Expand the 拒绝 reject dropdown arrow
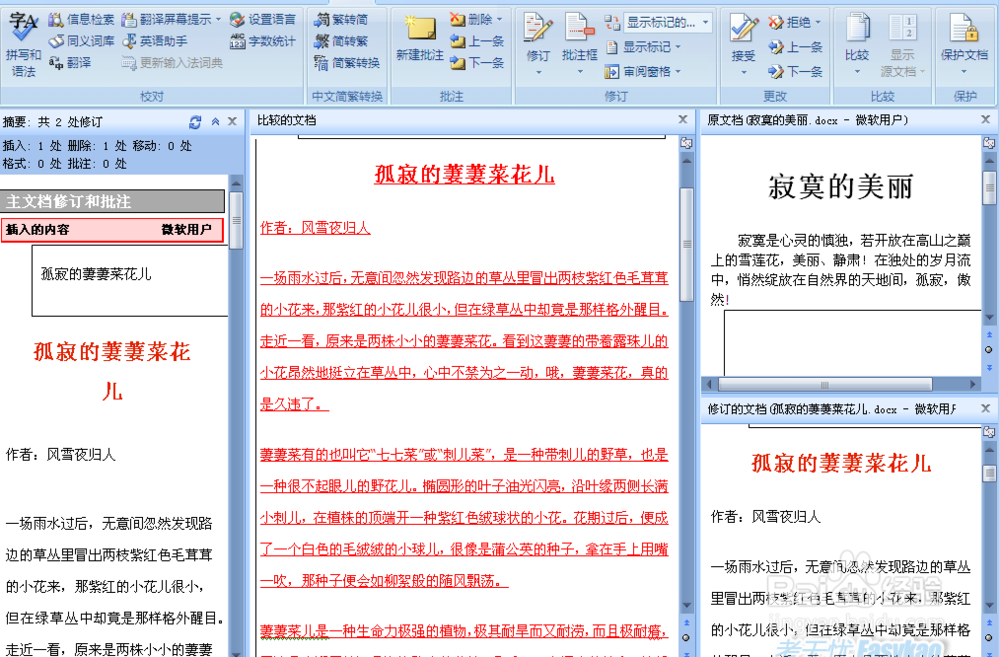1000x657 pixels. point(818,23)
